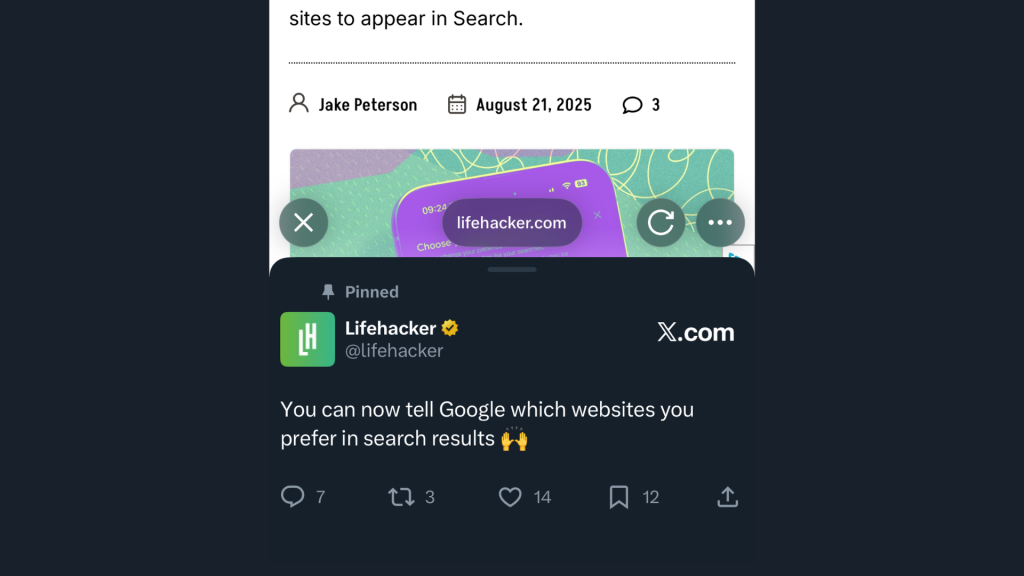This screenshot has height=576, width=1024.
Task: Tap the bottom sheet drag handle
Action: [512, 269]
